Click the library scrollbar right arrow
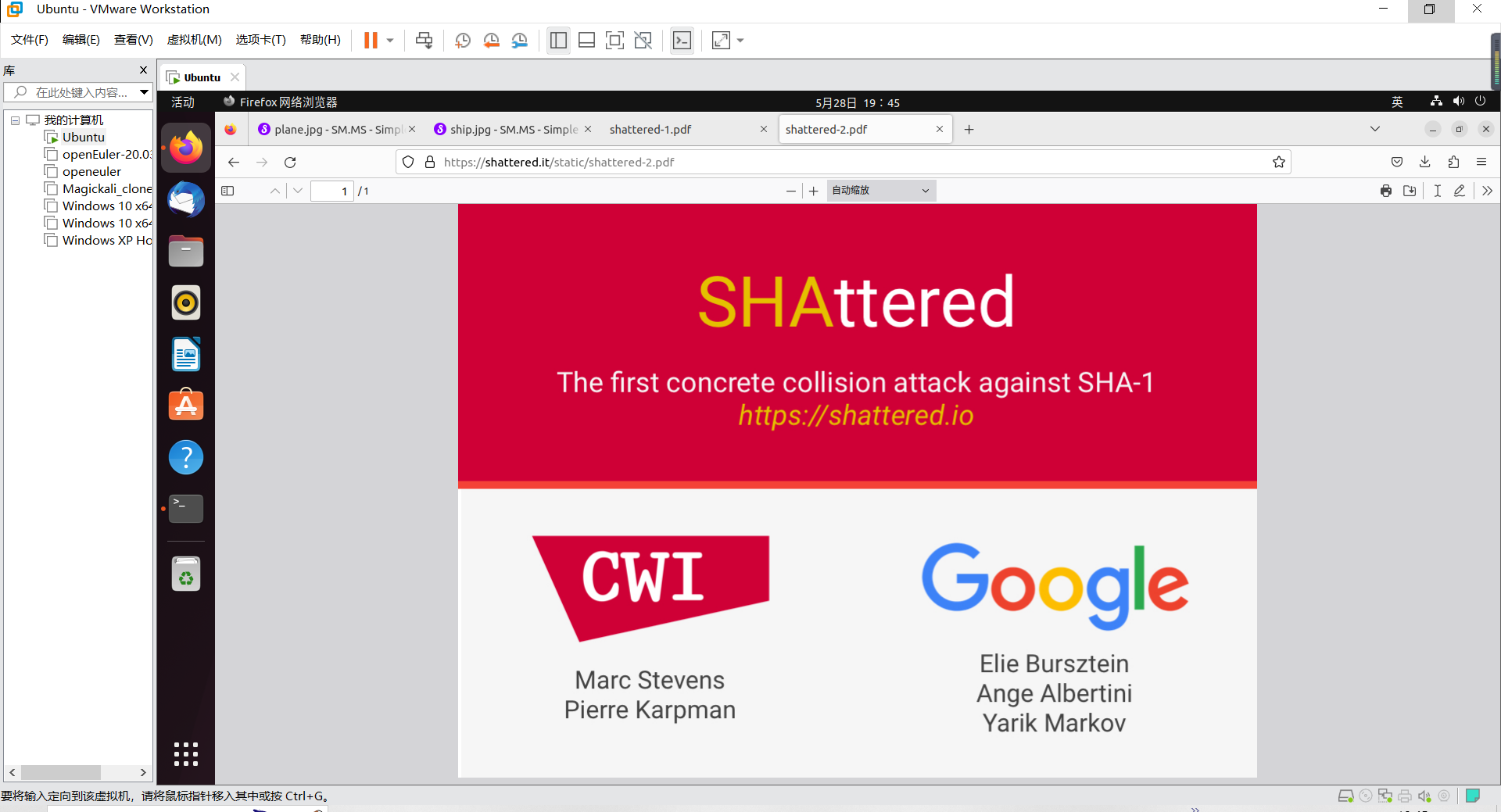The image size is (1501, 812). point(143,772)
